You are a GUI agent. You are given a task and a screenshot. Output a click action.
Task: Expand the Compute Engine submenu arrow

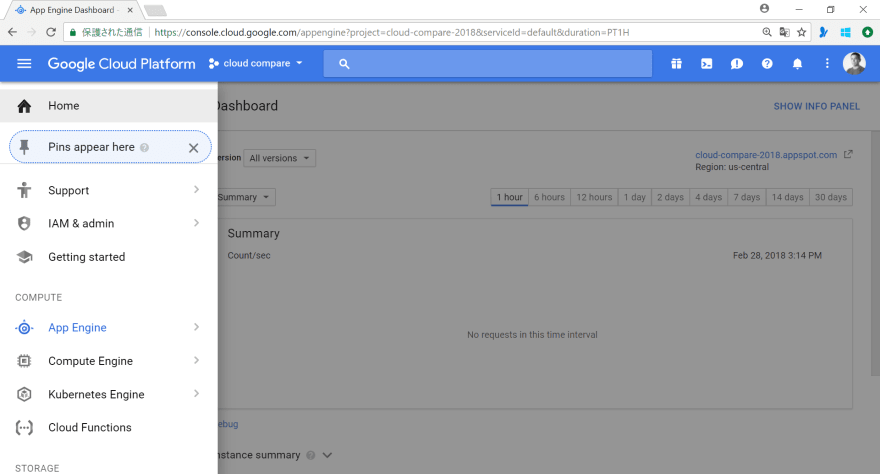[196, 360]
